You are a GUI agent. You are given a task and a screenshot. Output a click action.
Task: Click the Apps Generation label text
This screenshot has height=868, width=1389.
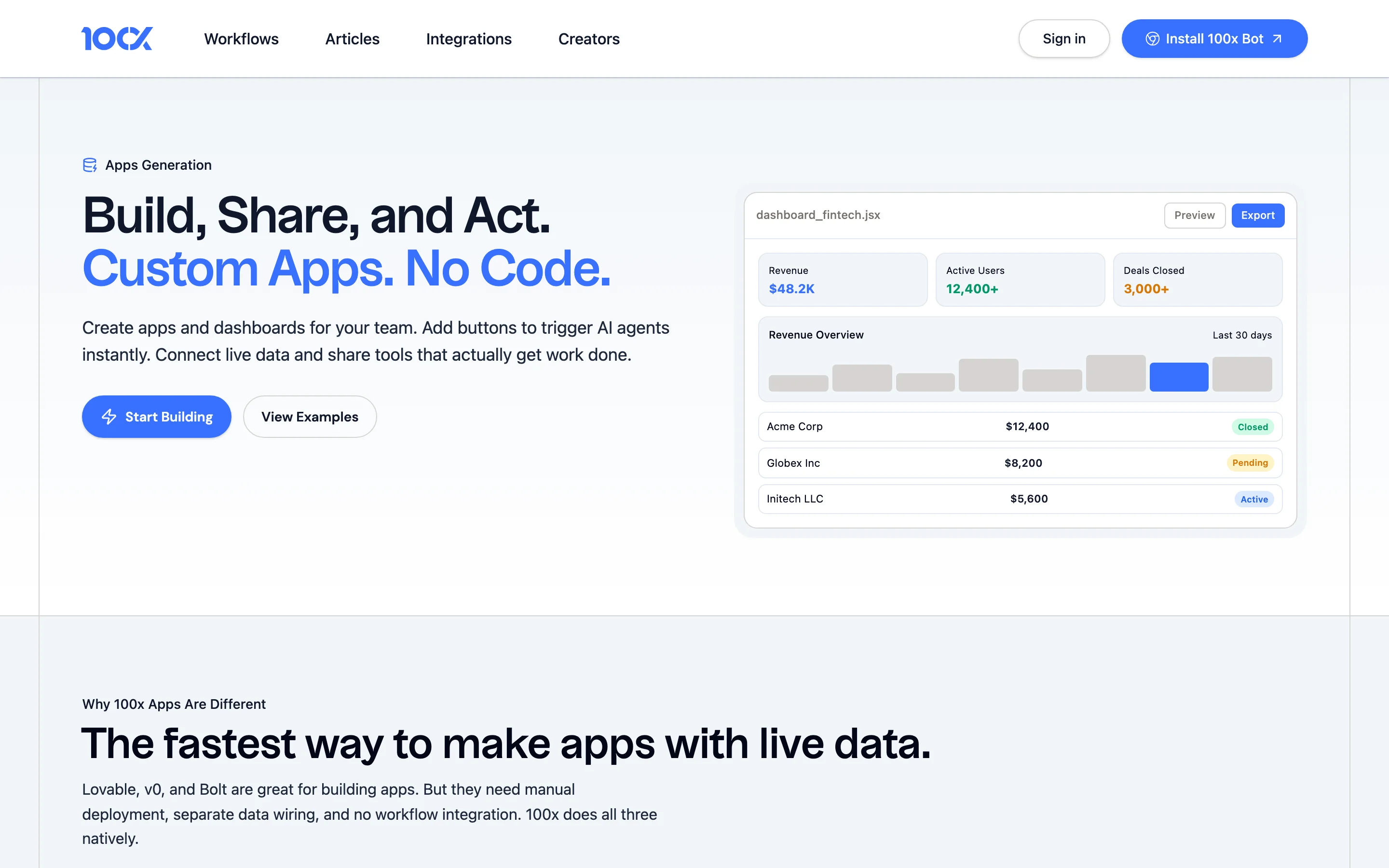pos(158,165)
